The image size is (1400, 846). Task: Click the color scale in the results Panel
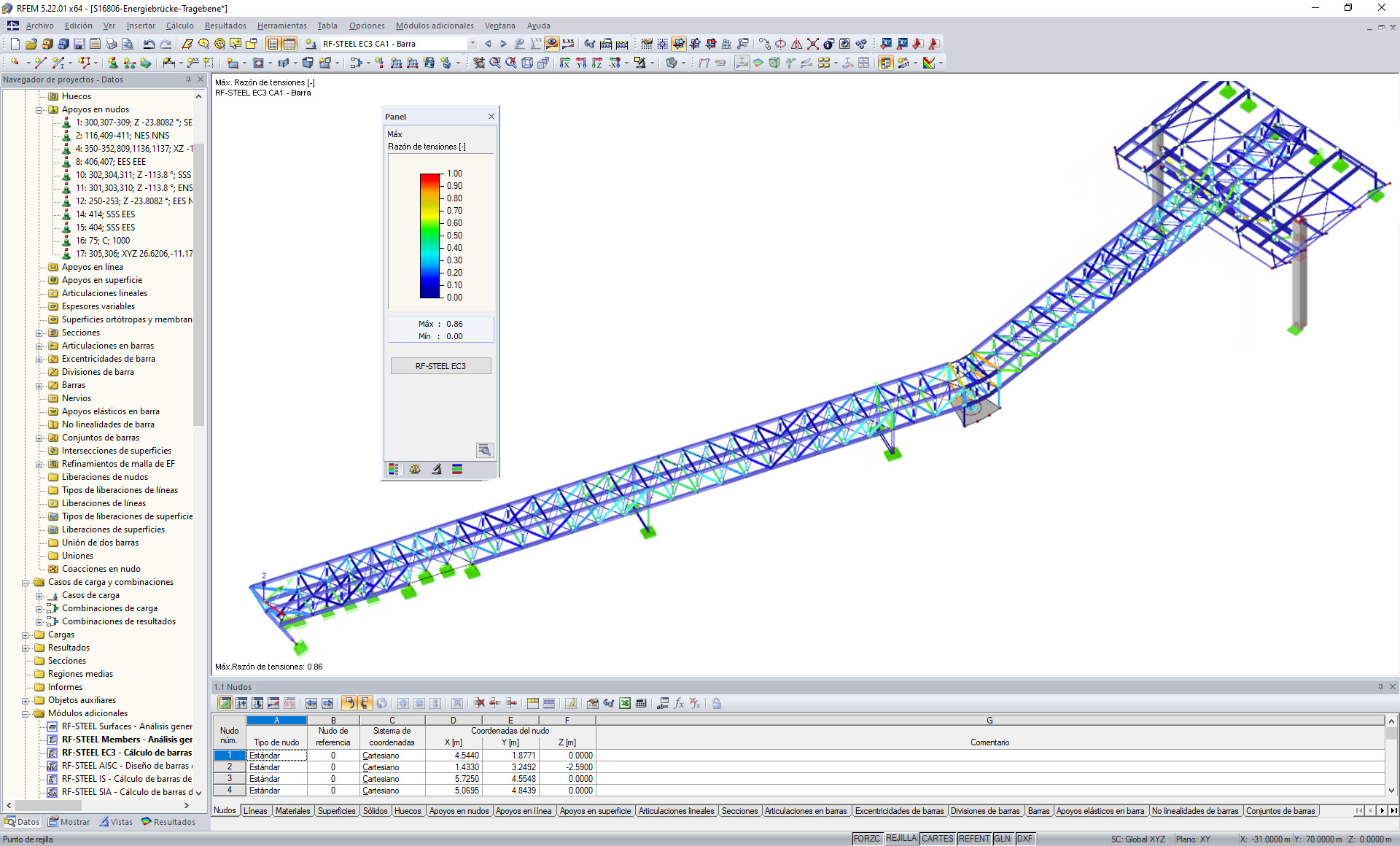(x=430, y=233)
